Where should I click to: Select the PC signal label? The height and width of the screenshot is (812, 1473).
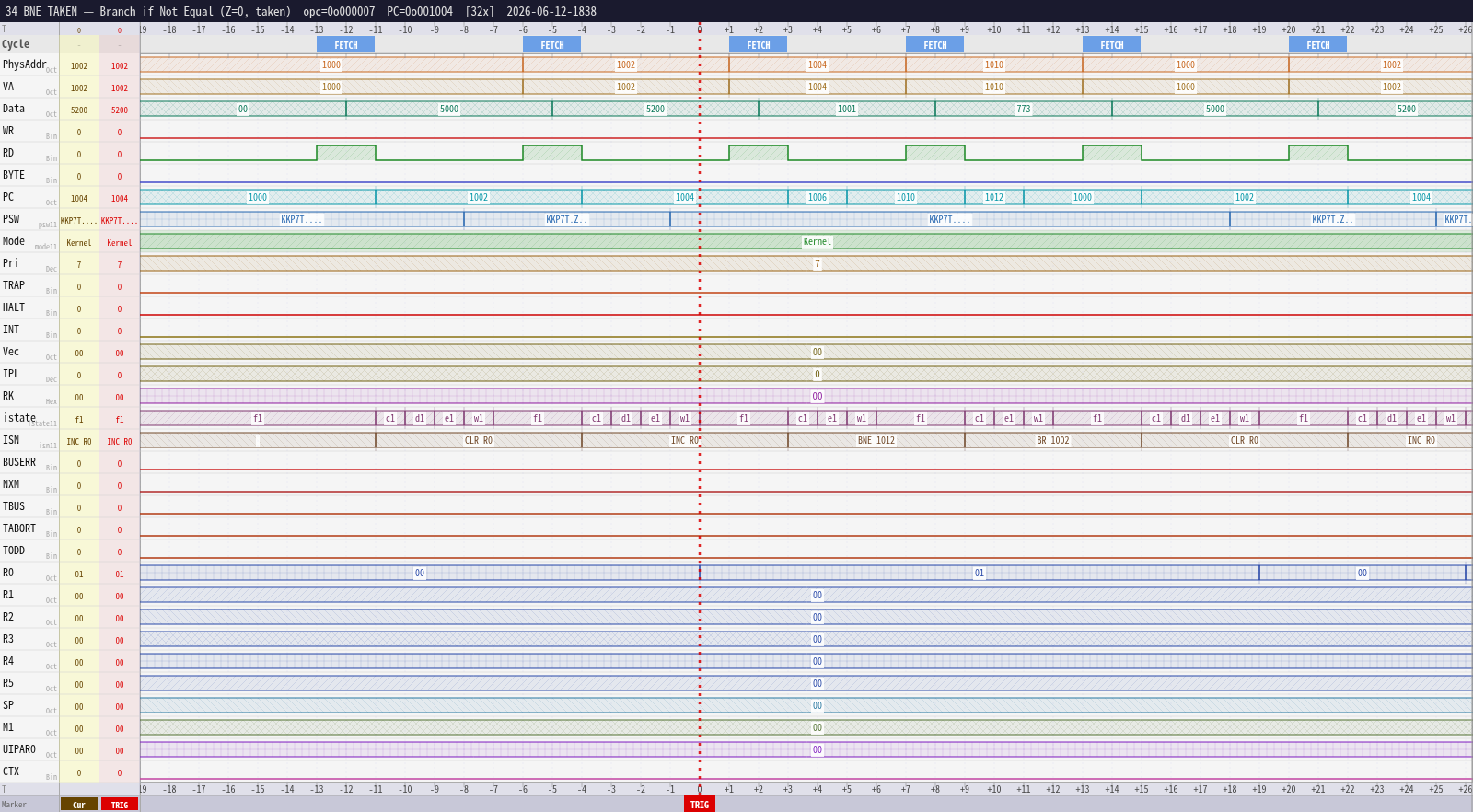[x=8, y=197]
